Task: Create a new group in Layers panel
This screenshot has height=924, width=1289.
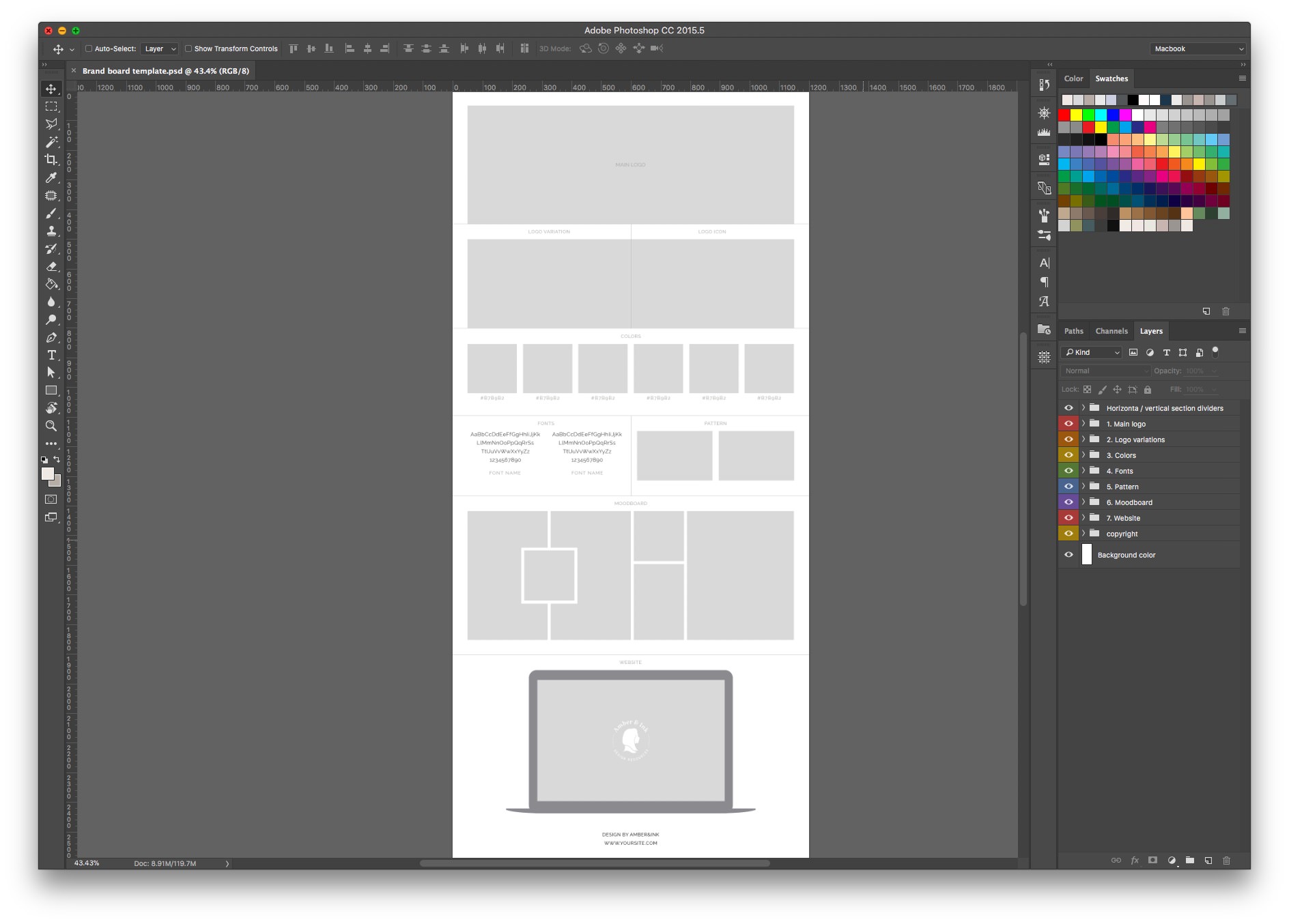Action: (1190, 861)
